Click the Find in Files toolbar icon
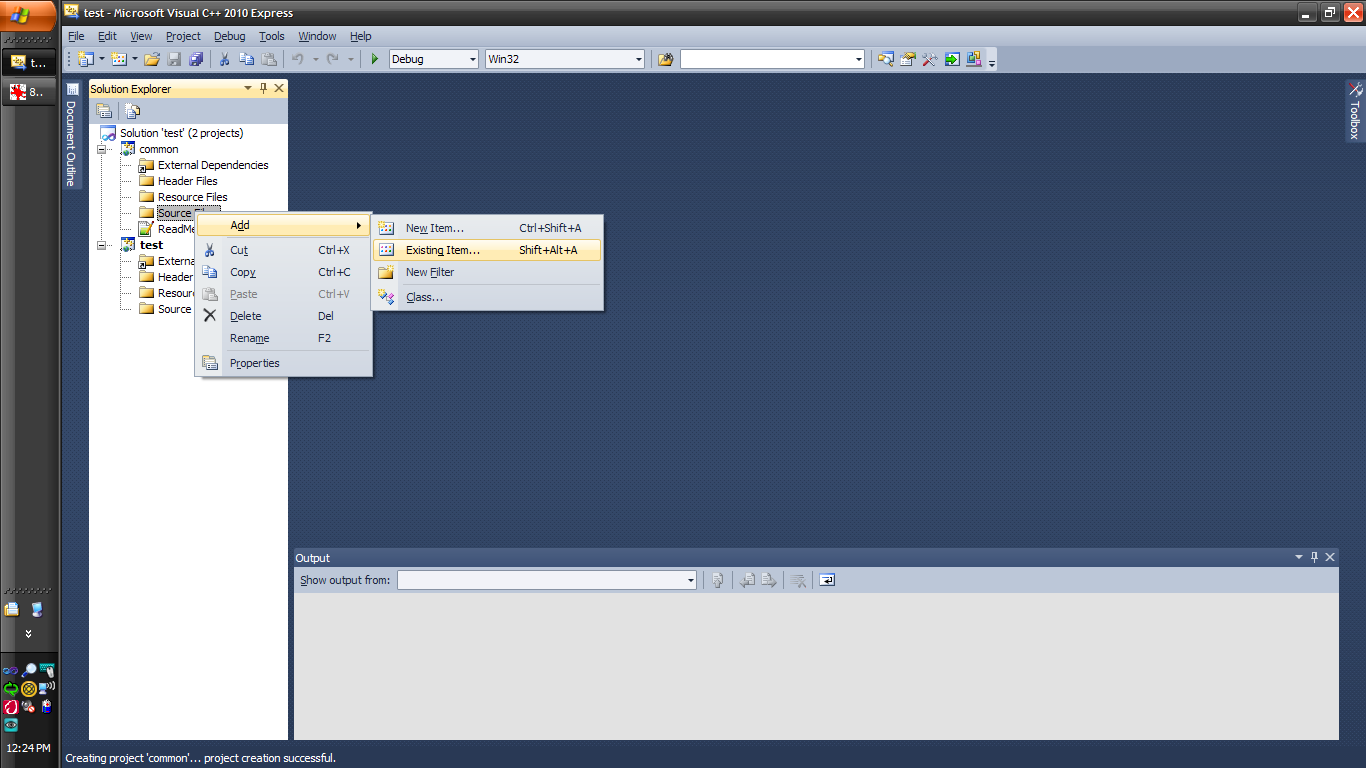Screen dimensions: 1366x768 pos(665,59)
